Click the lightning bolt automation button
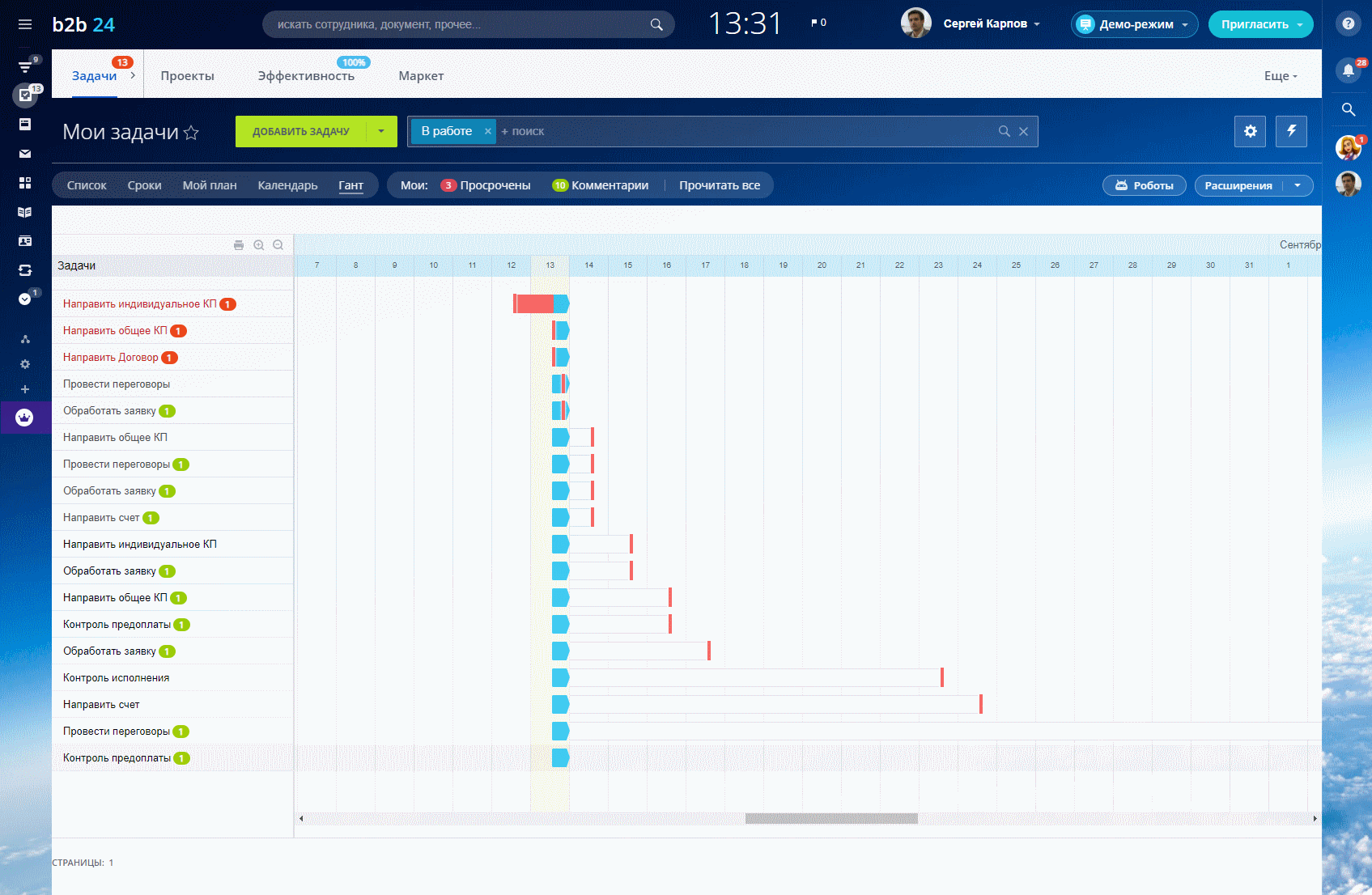Image resolution: width=1372 pixels, height=895 pixels. point(1291,131)
